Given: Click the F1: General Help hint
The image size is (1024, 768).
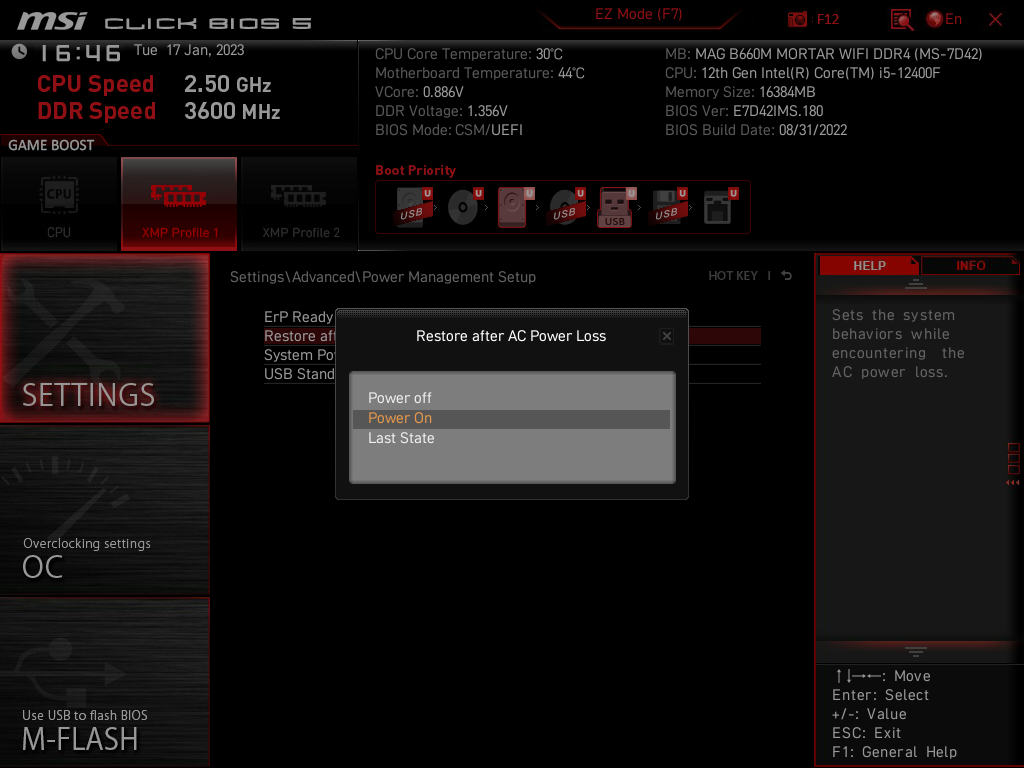Looking at the screenshot, I should point(894,752).
